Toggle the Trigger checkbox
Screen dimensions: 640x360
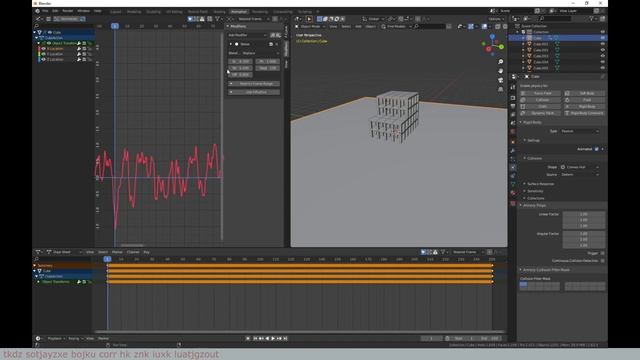point(602,253)
